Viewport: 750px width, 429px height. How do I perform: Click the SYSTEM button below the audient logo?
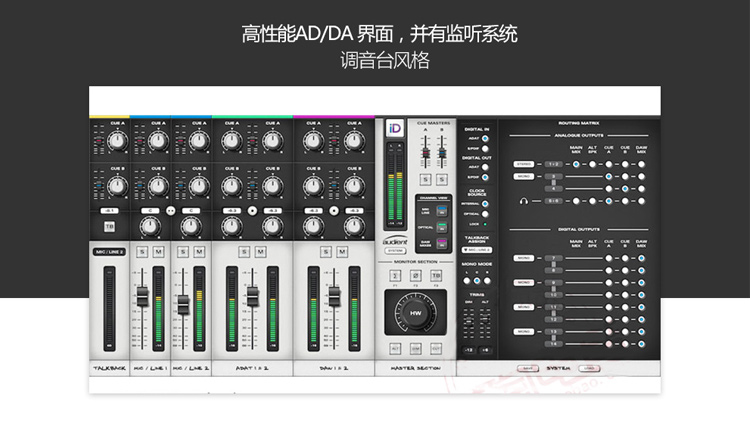pyautogui.click(x=395, y=251)
